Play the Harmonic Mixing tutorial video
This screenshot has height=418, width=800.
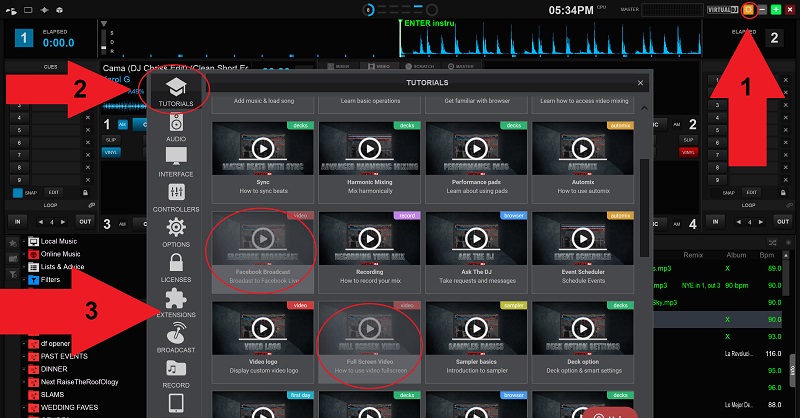[x=369, y=149]
